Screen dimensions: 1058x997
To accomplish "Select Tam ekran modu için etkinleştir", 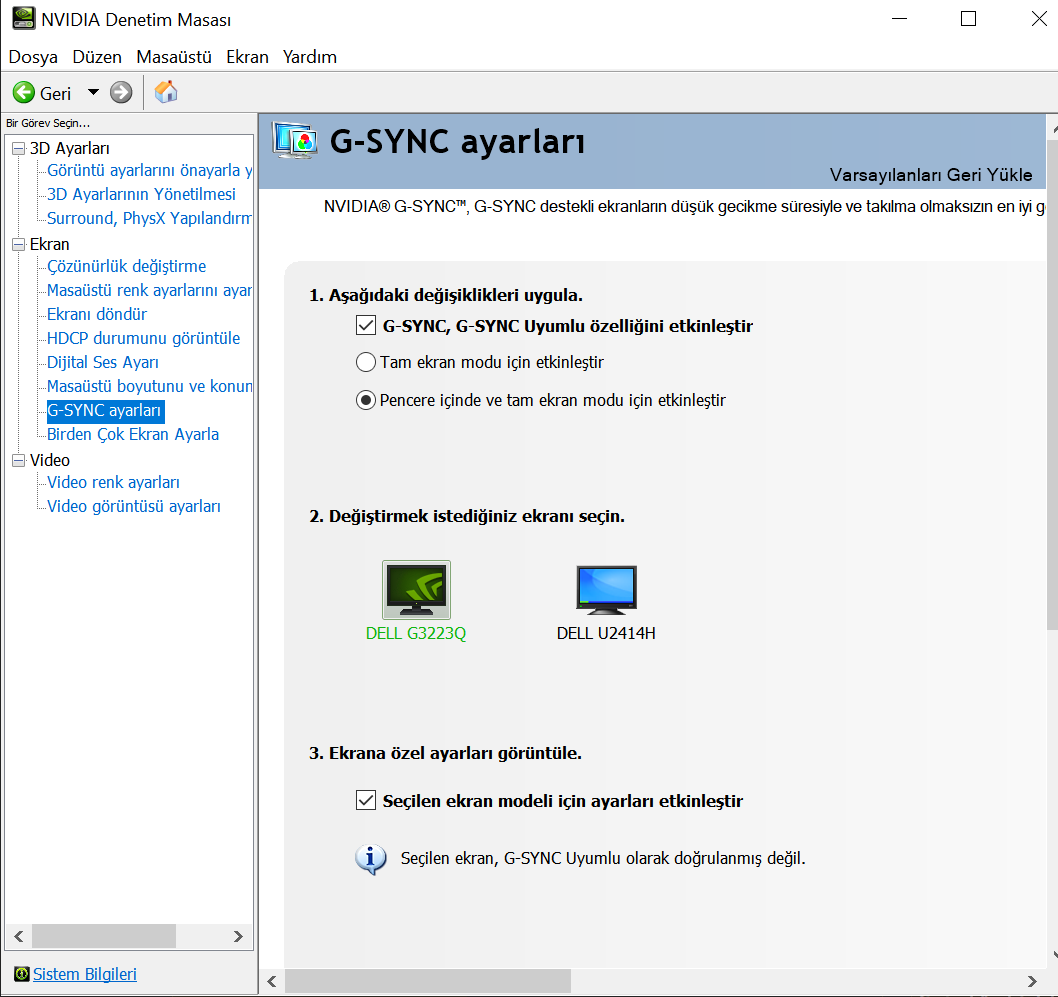I will (x=366, y=362).
